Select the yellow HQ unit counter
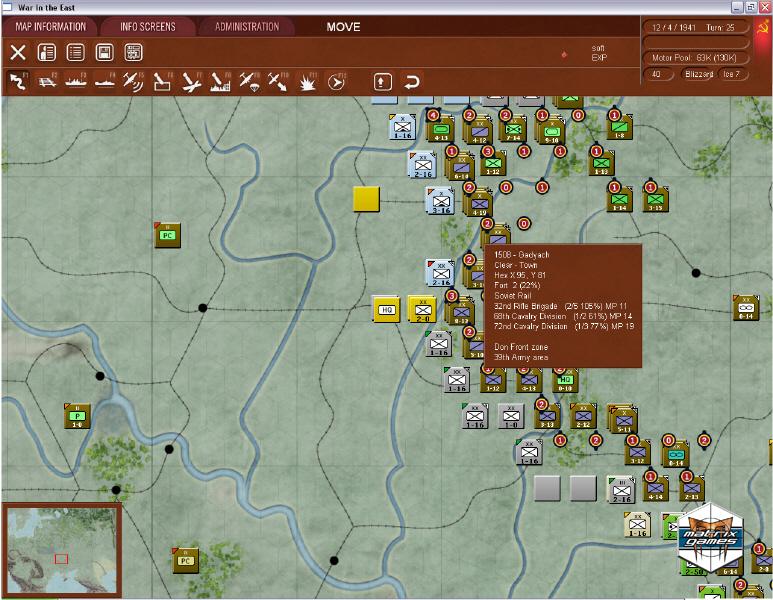773x600 pixels. point(386,310)
